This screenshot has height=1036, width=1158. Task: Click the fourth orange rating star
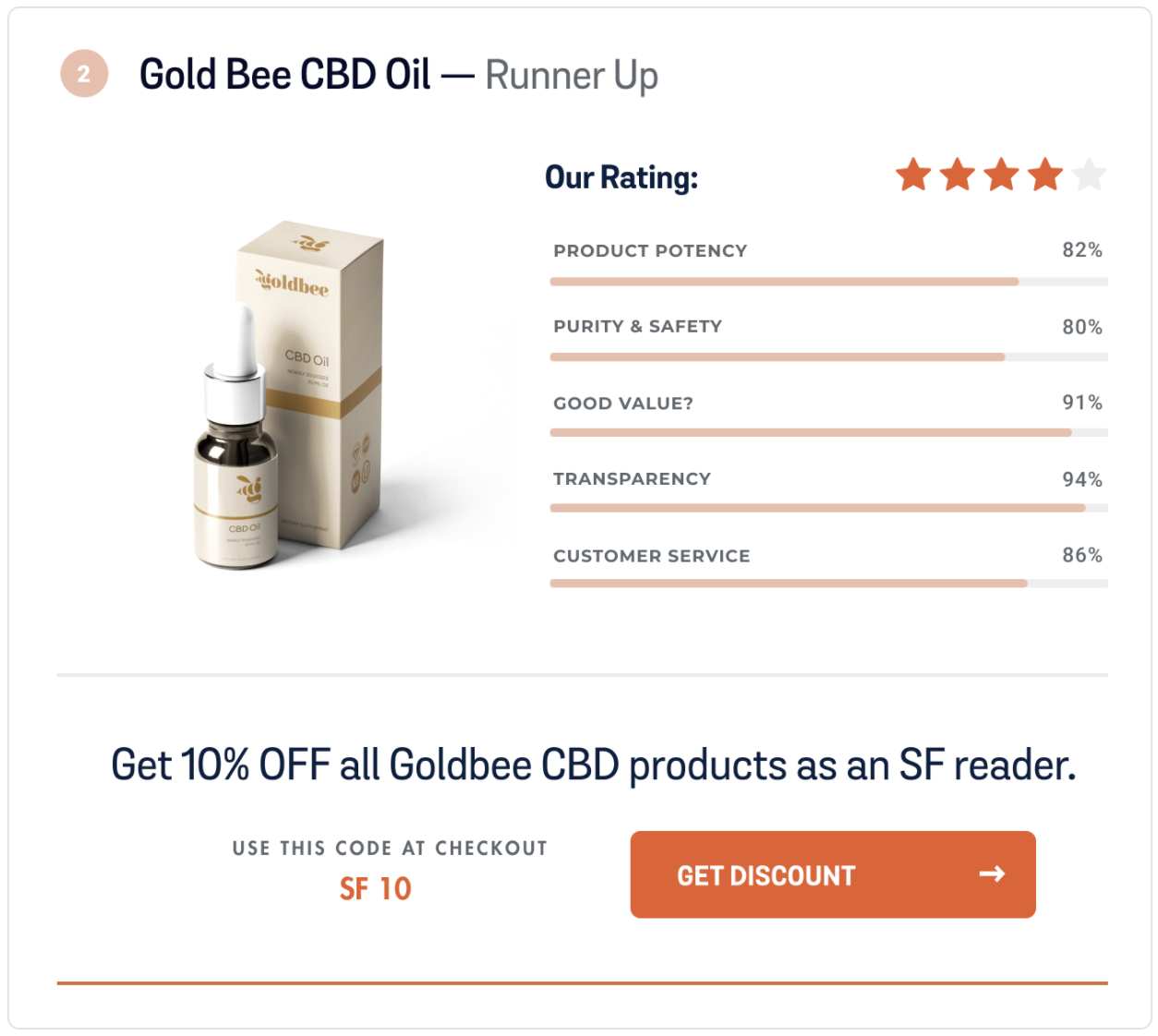coord(1047,175)
